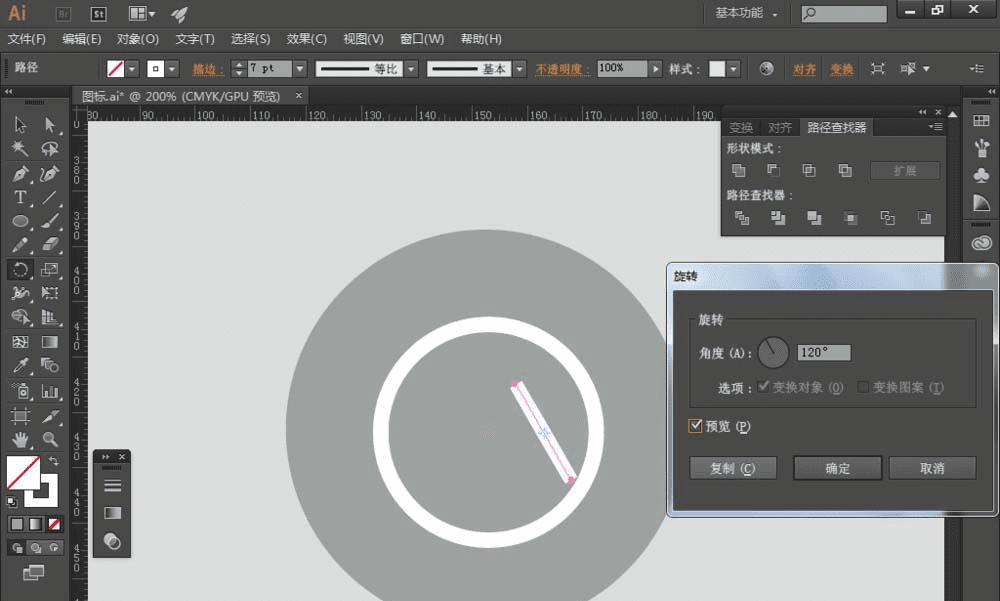Click Merge in Pathfinder row
This screenshot has height=601, width=1000.
[x=814, y=218]
